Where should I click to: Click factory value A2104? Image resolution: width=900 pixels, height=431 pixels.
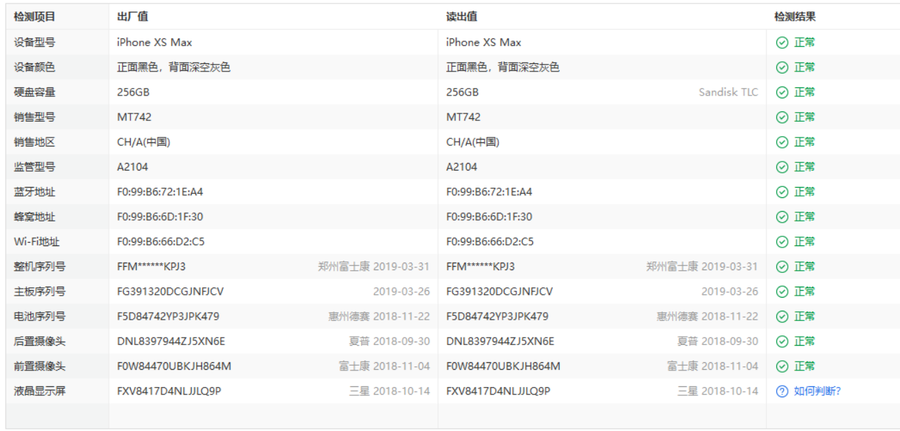click(x=133, y=167)
